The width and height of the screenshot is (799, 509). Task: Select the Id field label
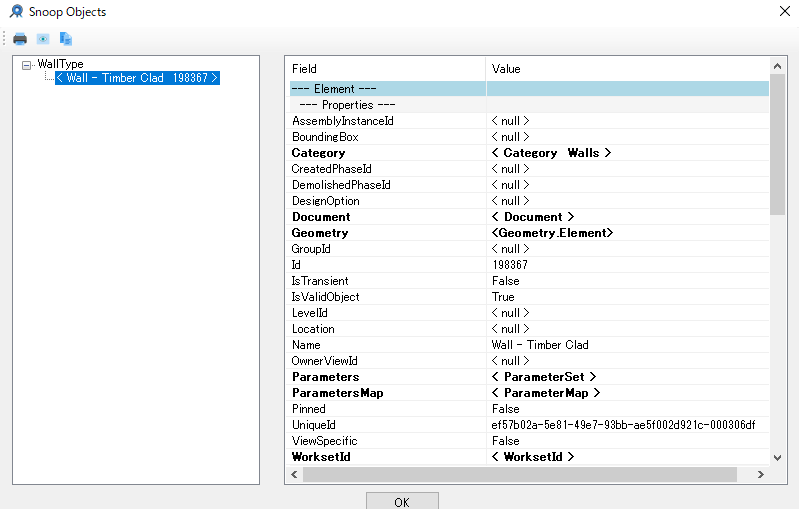(x=296, y=264)
